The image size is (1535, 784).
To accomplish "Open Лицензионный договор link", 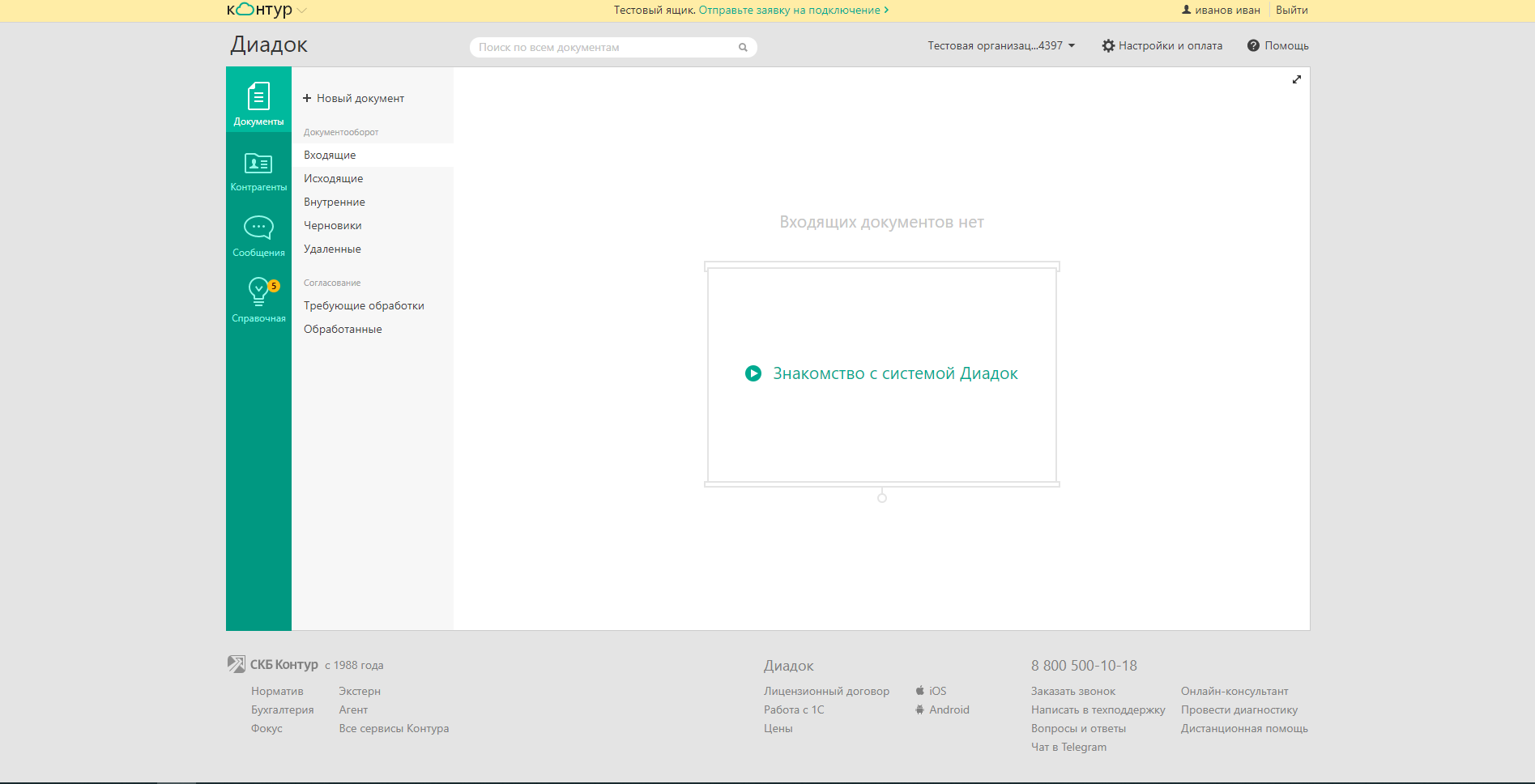I will coord(826,691).
